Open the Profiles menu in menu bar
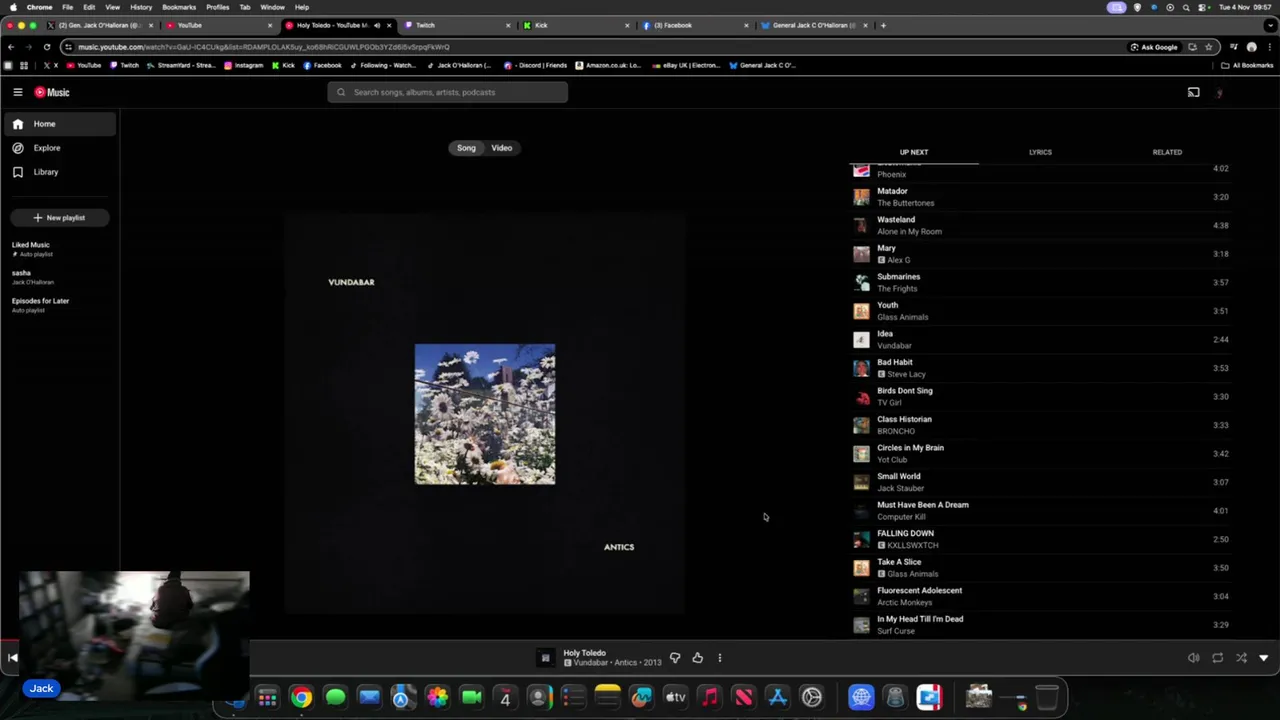Screen dimensions: 1280x720 click(x=217, y=7)
